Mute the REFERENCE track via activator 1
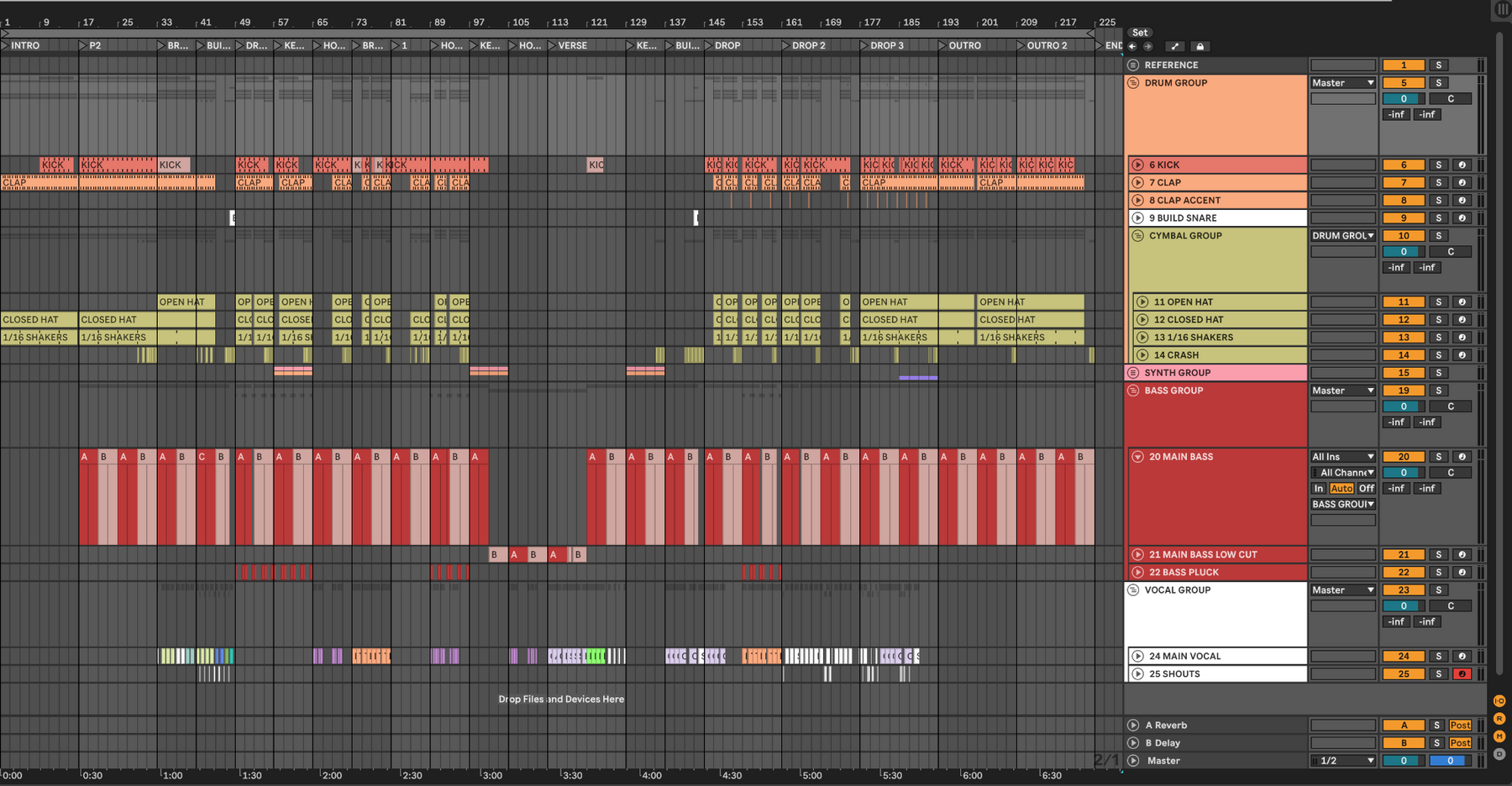This screenshot has width=1512, height=786. coord(1404,65)
